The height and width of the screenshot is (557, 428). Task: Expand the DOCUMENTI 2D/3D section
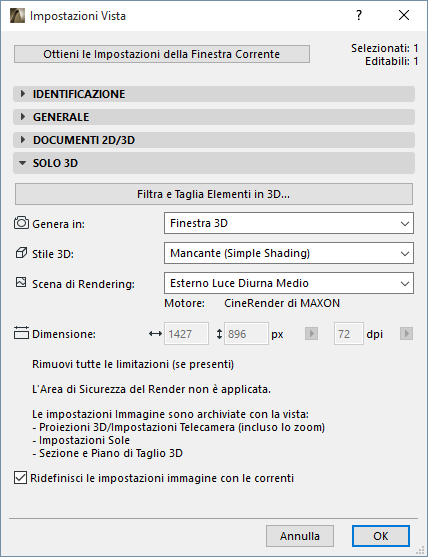click(x=214, y=140)
